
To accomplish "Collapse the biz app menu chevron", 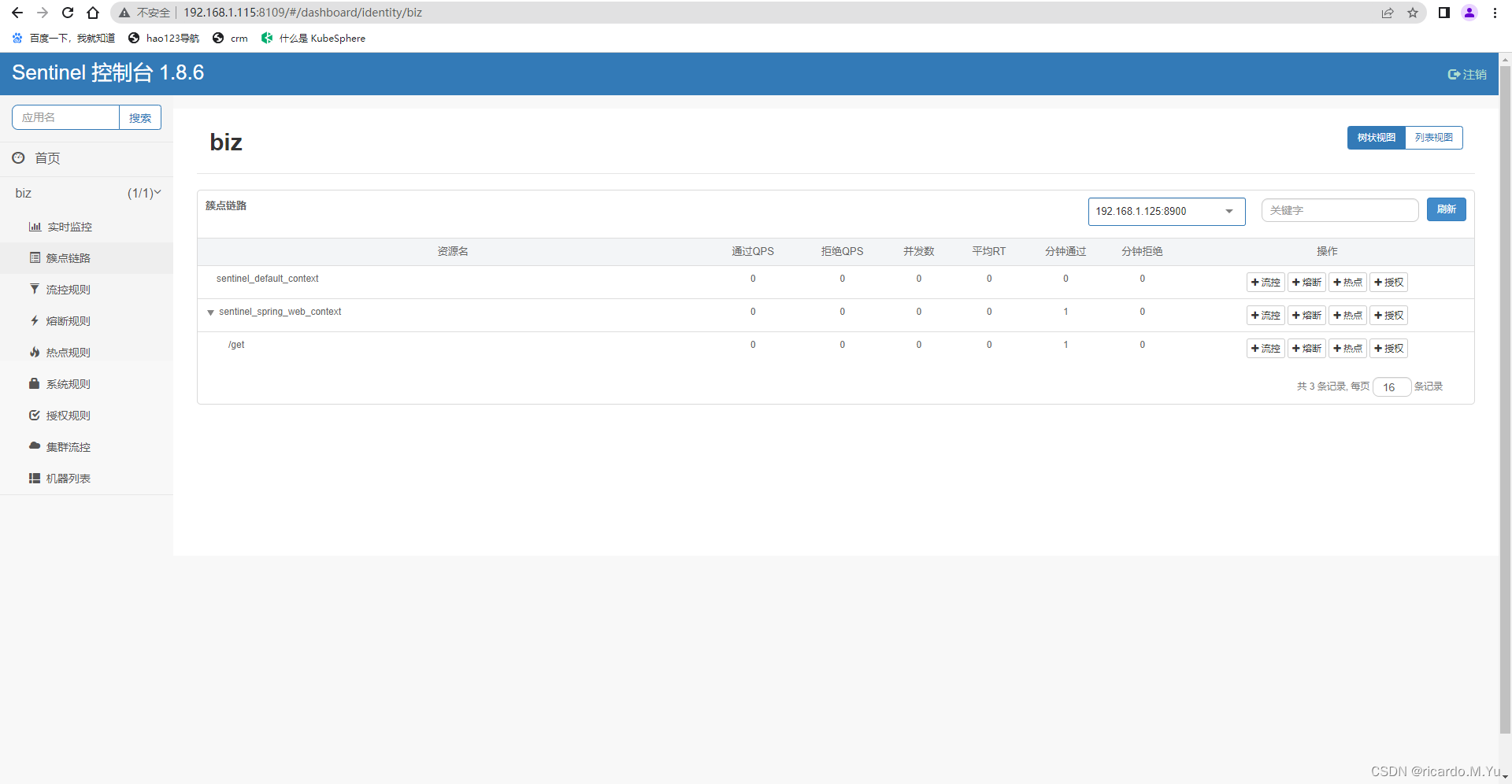I will (157, 192).
